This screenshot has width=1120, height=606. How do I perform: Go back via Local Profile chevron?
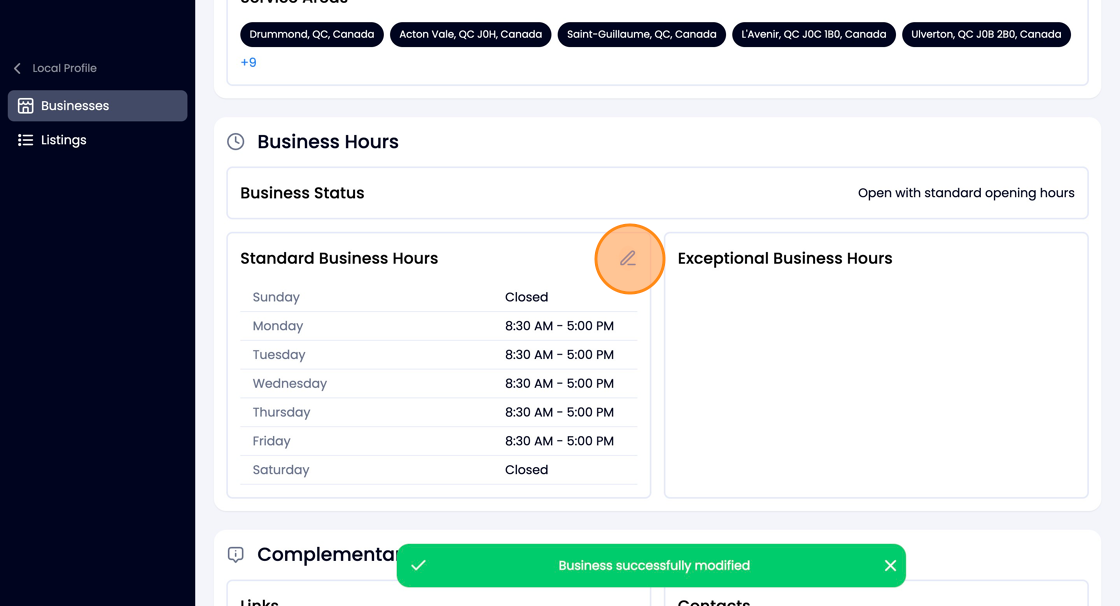[17, 68]
